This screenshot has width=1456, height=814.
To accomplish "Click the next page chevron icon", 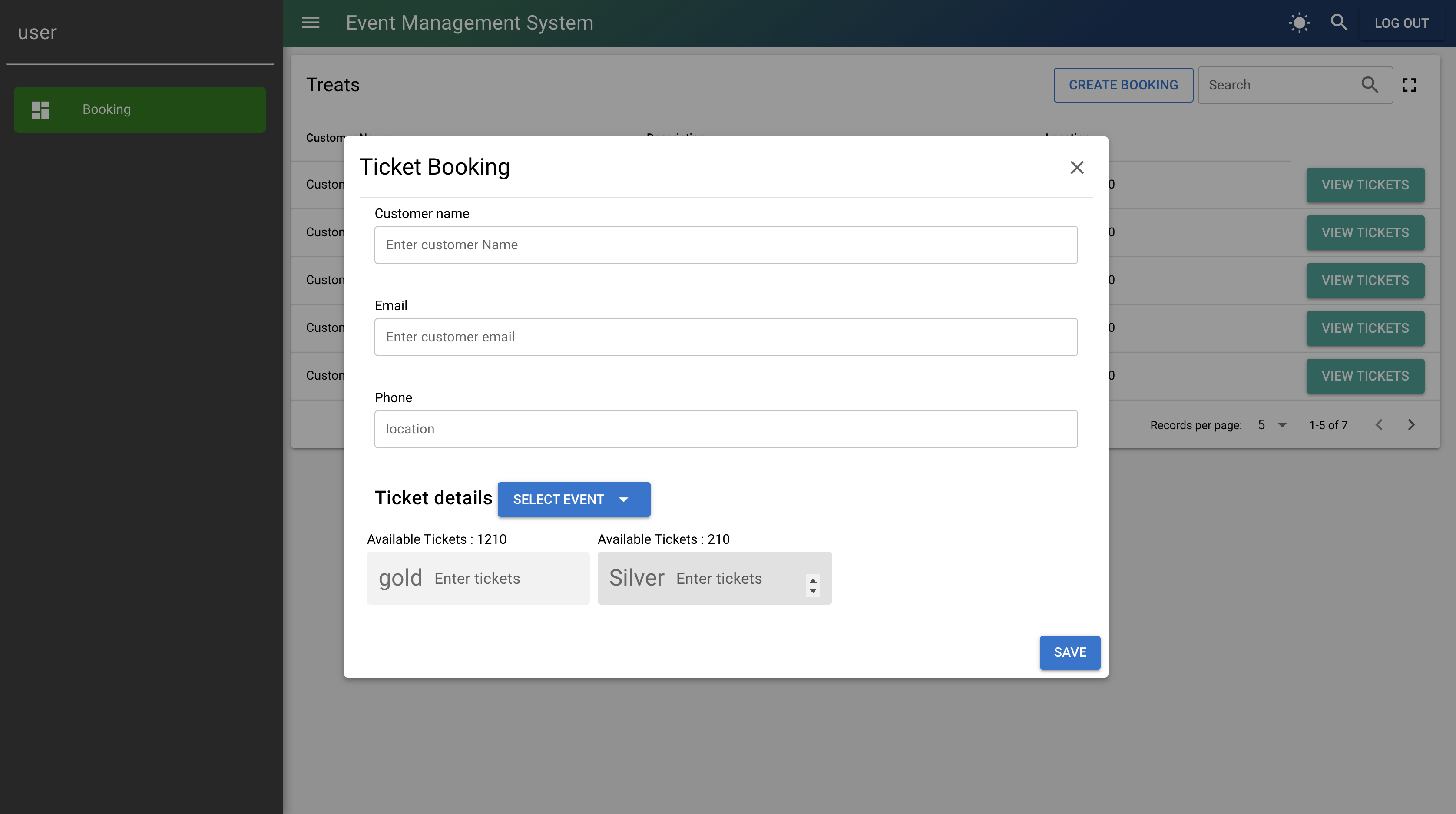I will click(x=1411, y=424).
